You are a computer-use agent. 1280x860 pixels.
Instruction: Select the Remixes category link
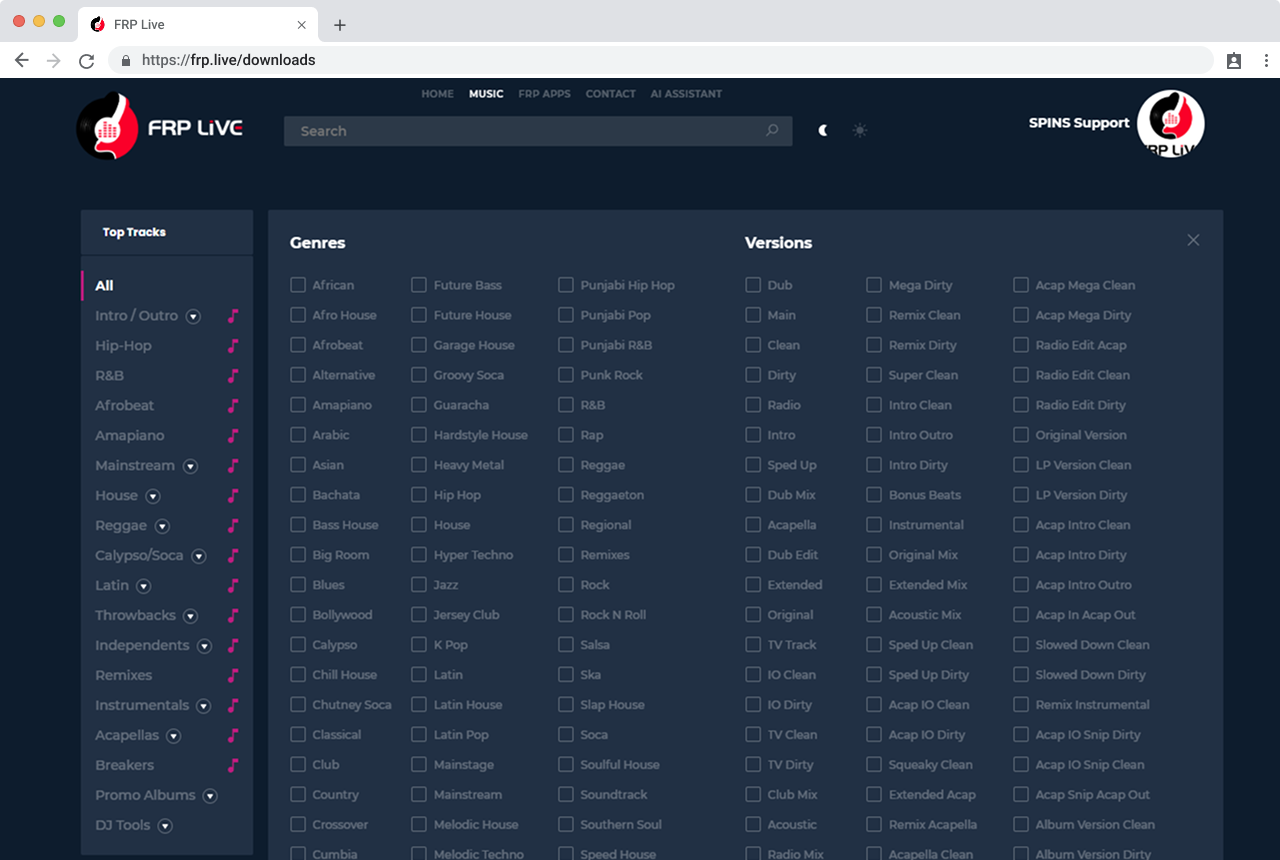pyautogui.click(x=124, y=675)
